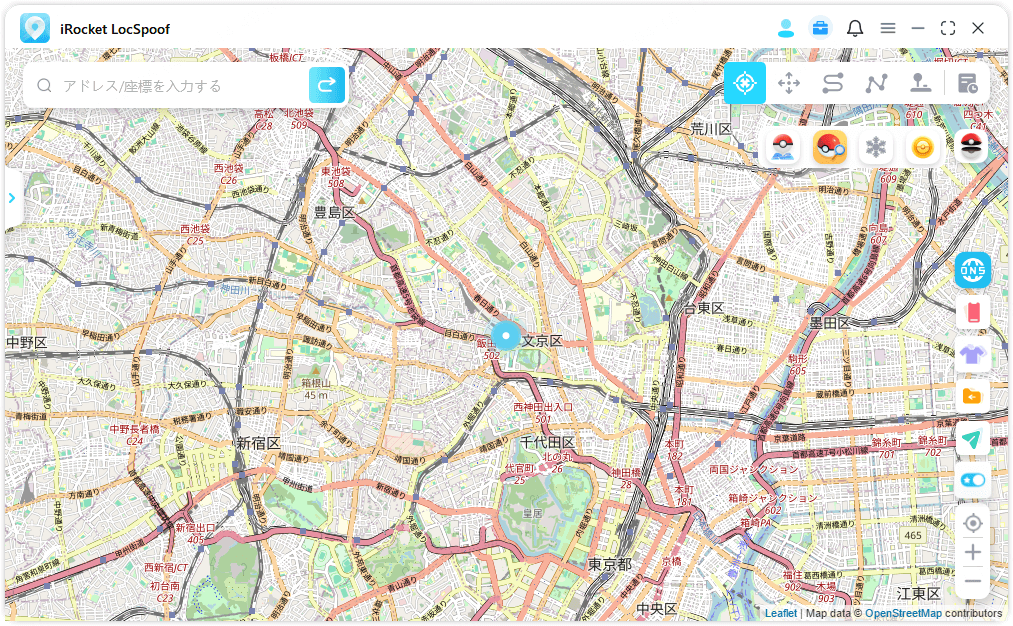Select the jump teleport four-arrow mode icon
This screenshot has width=1013, height=626.
[x=789, y=83]
